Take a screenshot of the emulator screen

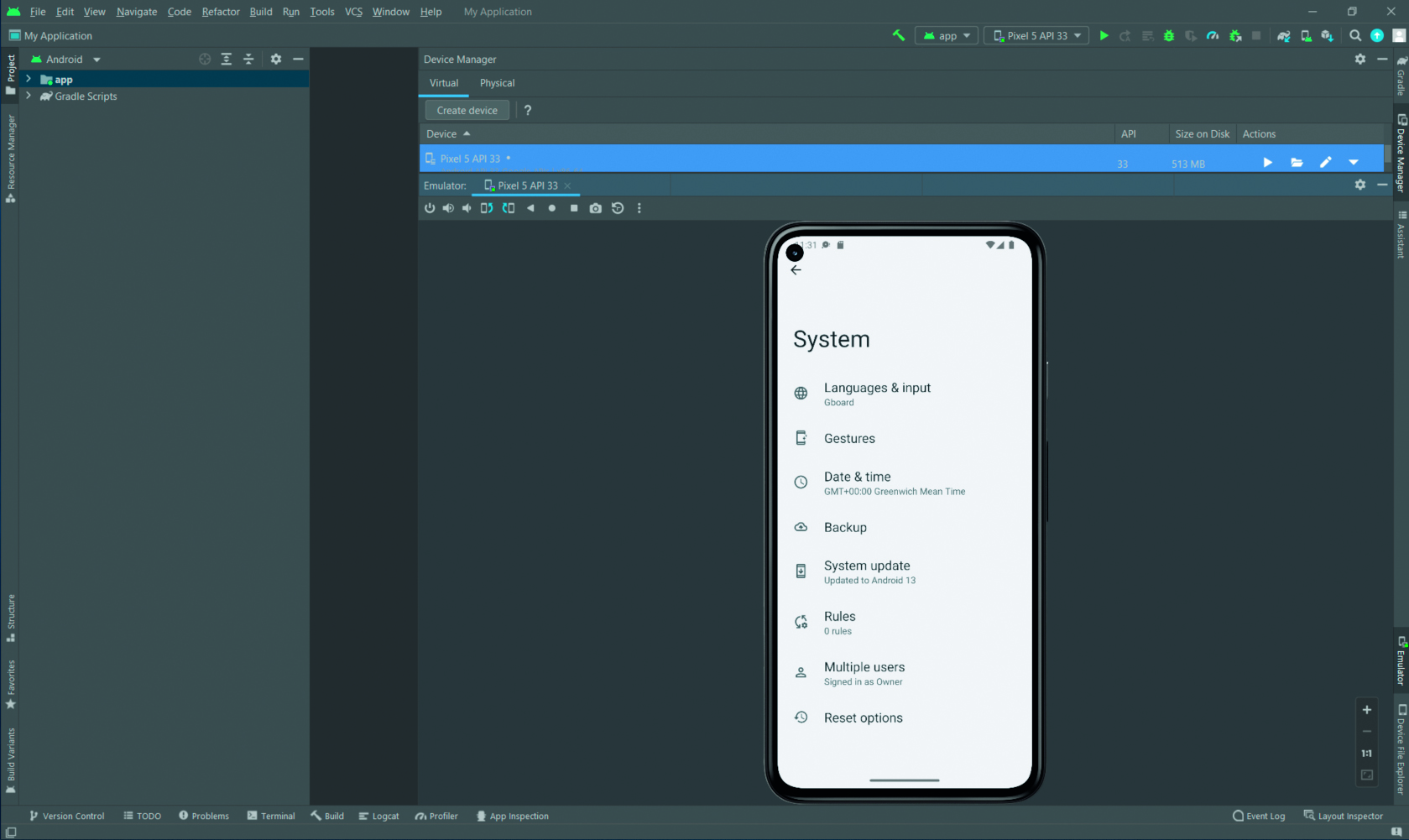tap(596, 208)
